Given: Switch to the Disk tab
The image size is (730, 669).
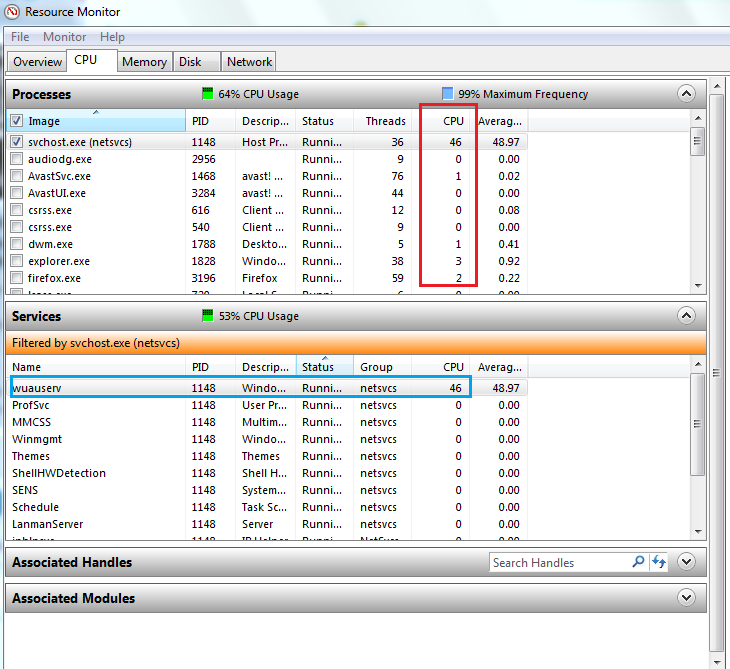Looking at the screenshot, I should tap(196, 62).
